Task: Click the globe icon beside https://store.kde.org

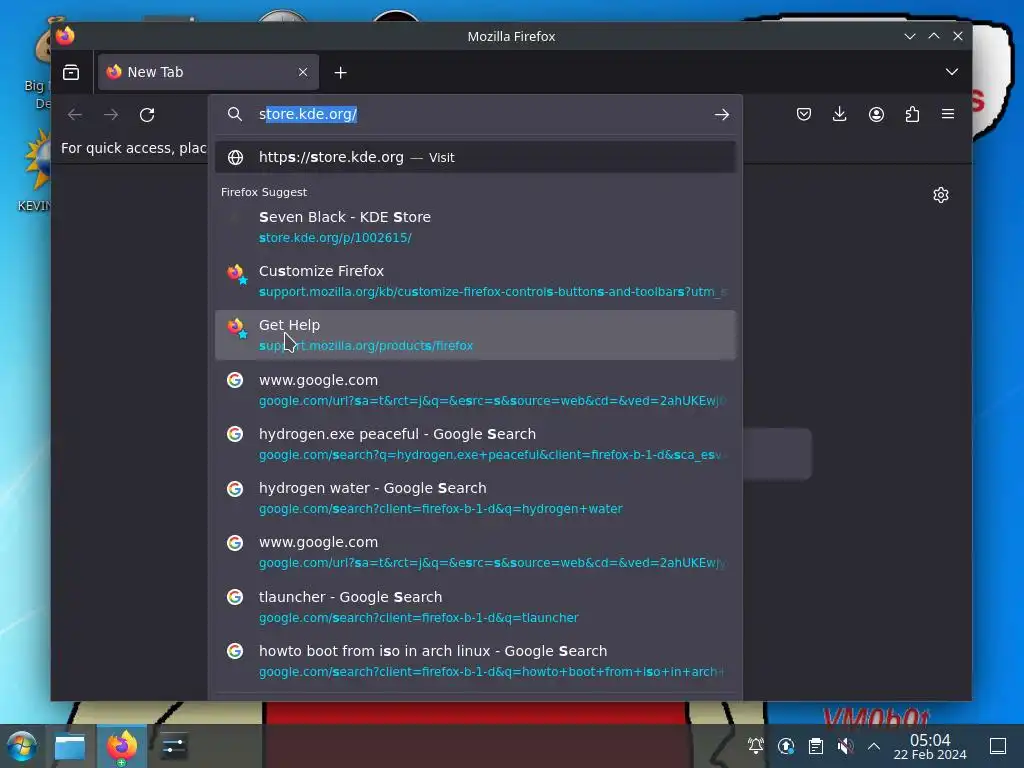Action: tap(235, 157)
